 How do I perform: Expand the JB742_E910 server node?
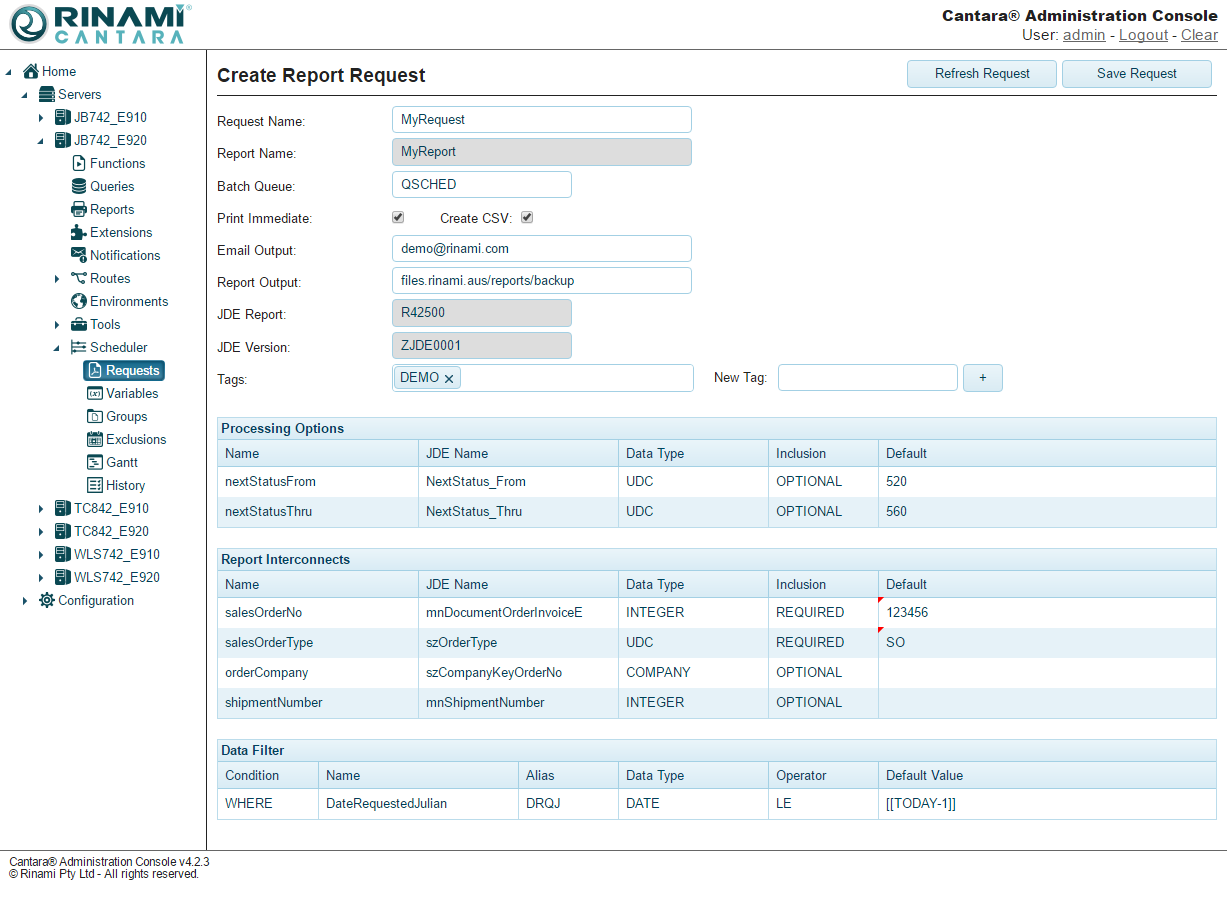coord(41,118)
